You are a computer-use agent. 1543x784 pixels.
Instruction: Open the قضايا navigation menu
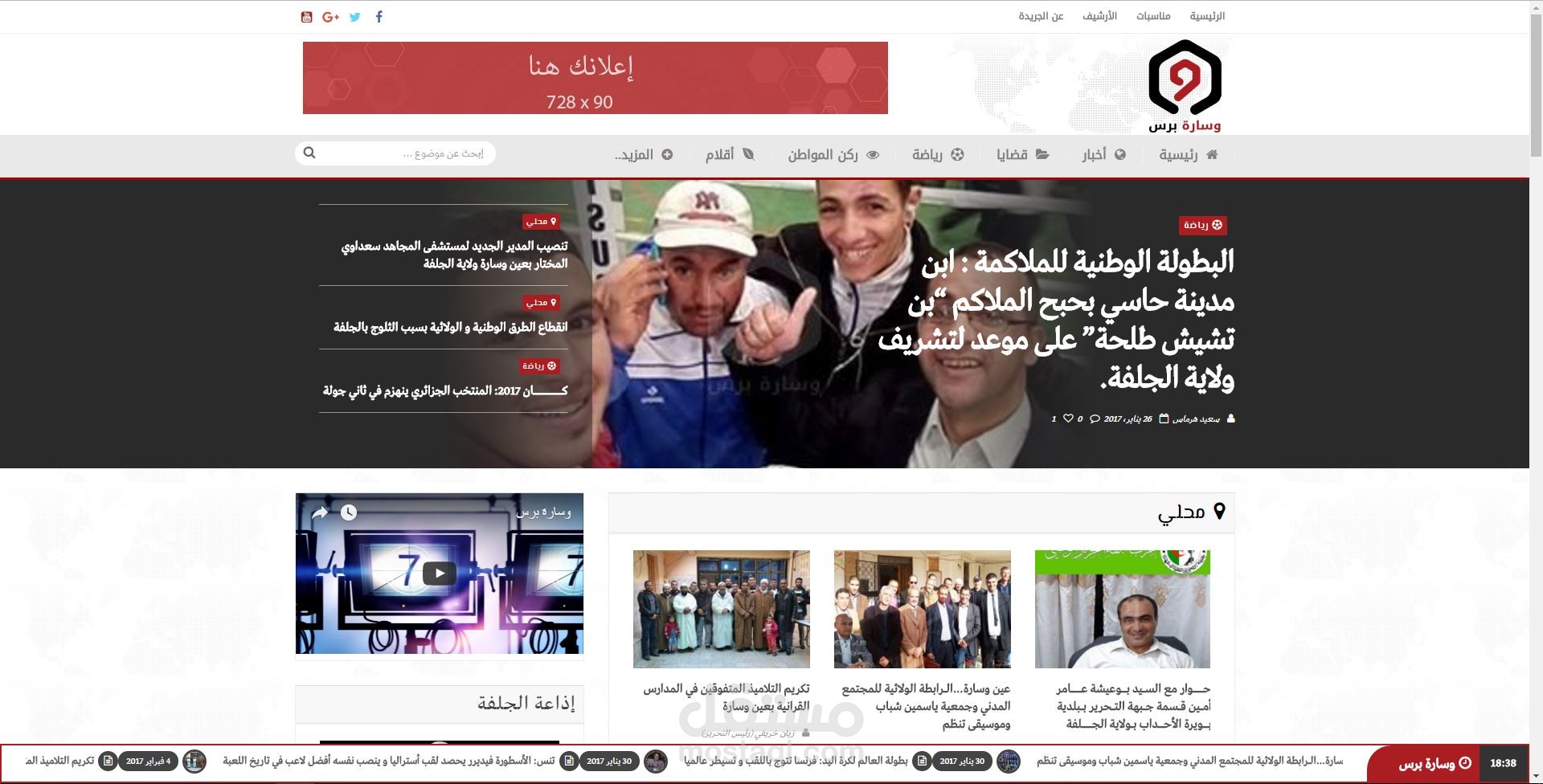tap(1022, 155)
